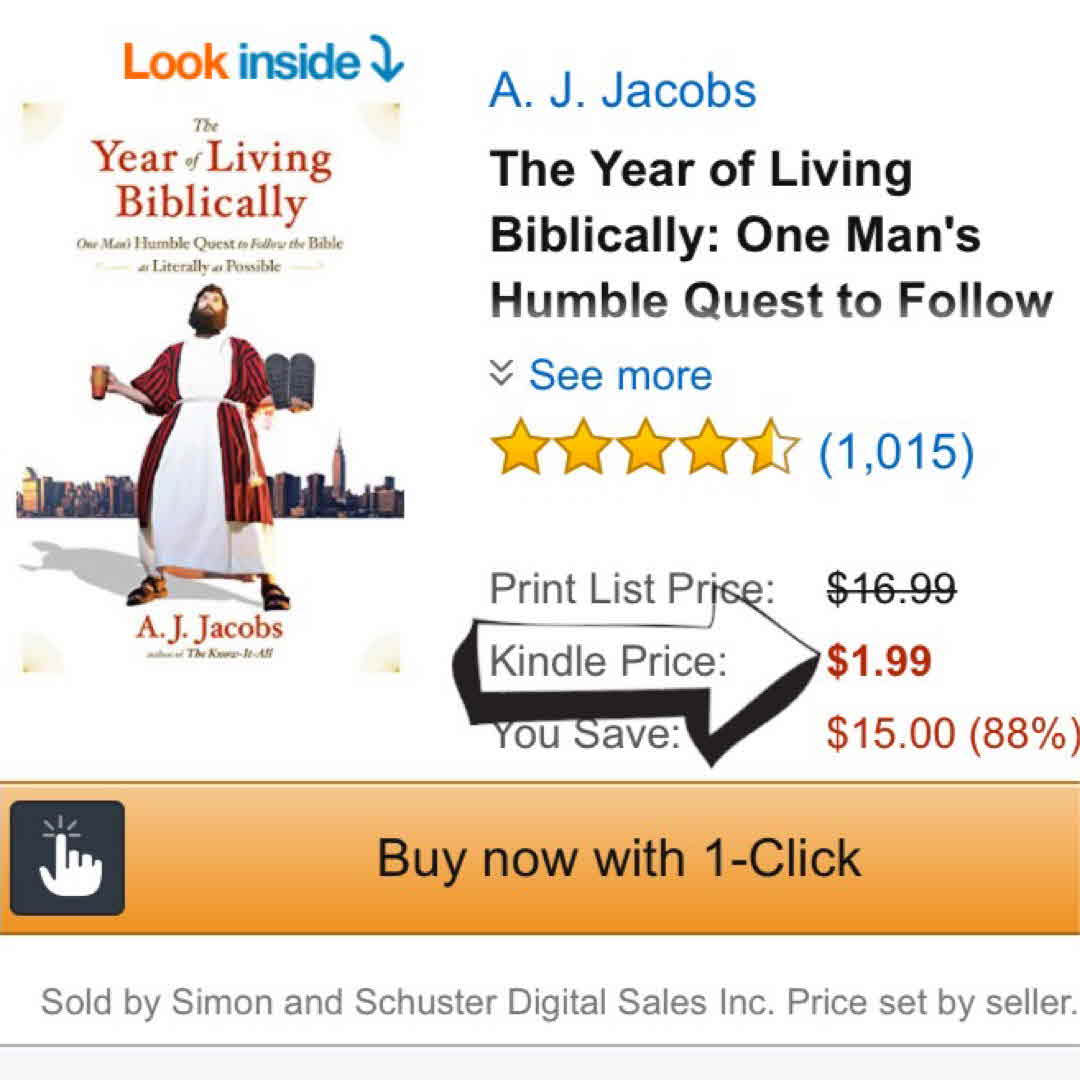Click the crossed-out $16.99 list price

(891, 588)
